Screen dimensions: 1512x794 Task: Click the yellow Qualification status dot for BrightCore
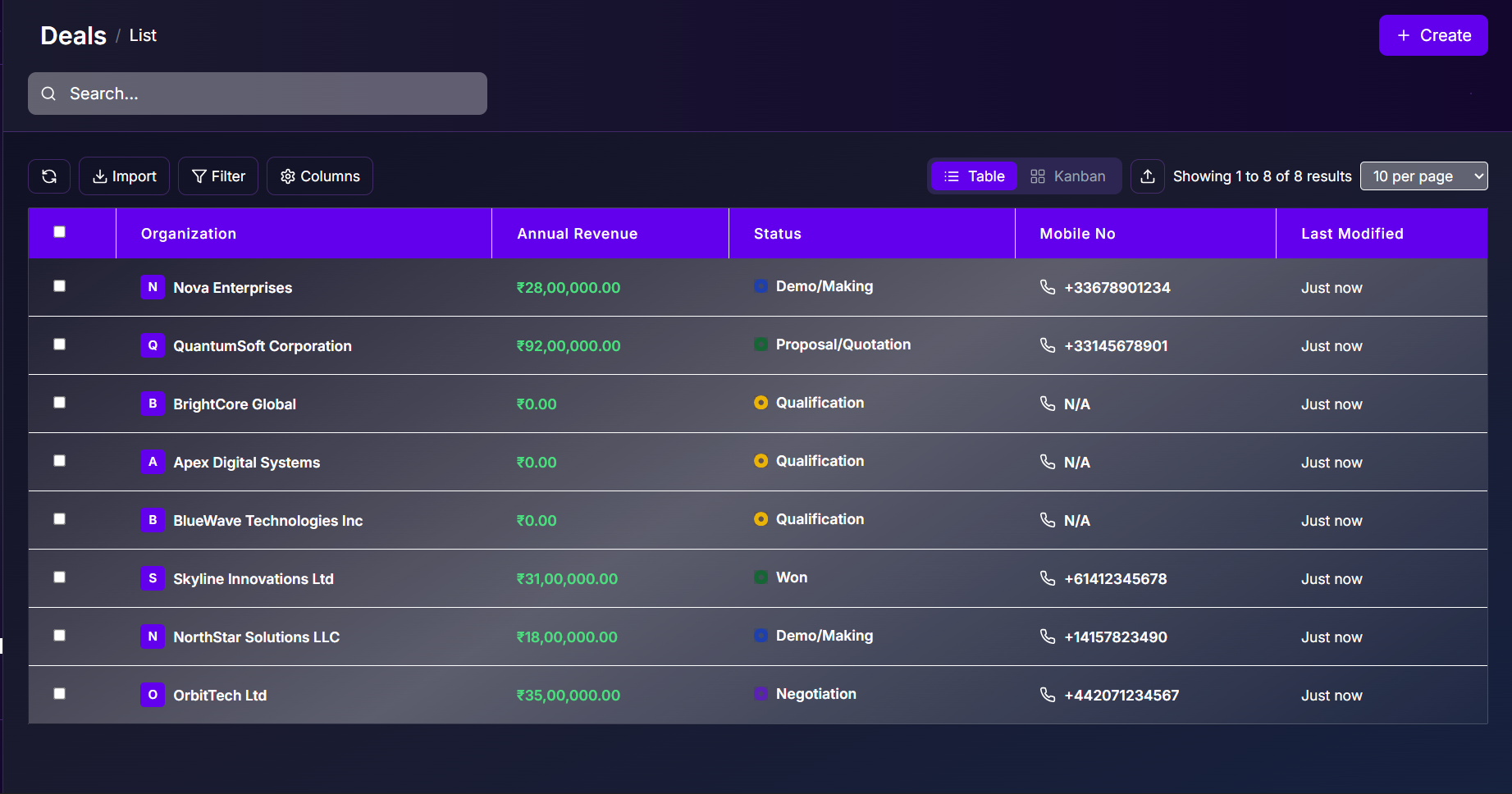click(x=761, y=403)
